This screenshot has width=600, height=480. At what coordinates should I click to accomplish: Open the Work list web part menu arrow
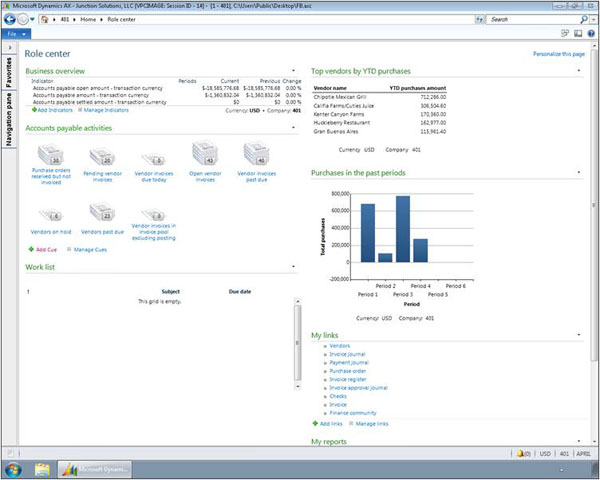click(293, 266)
